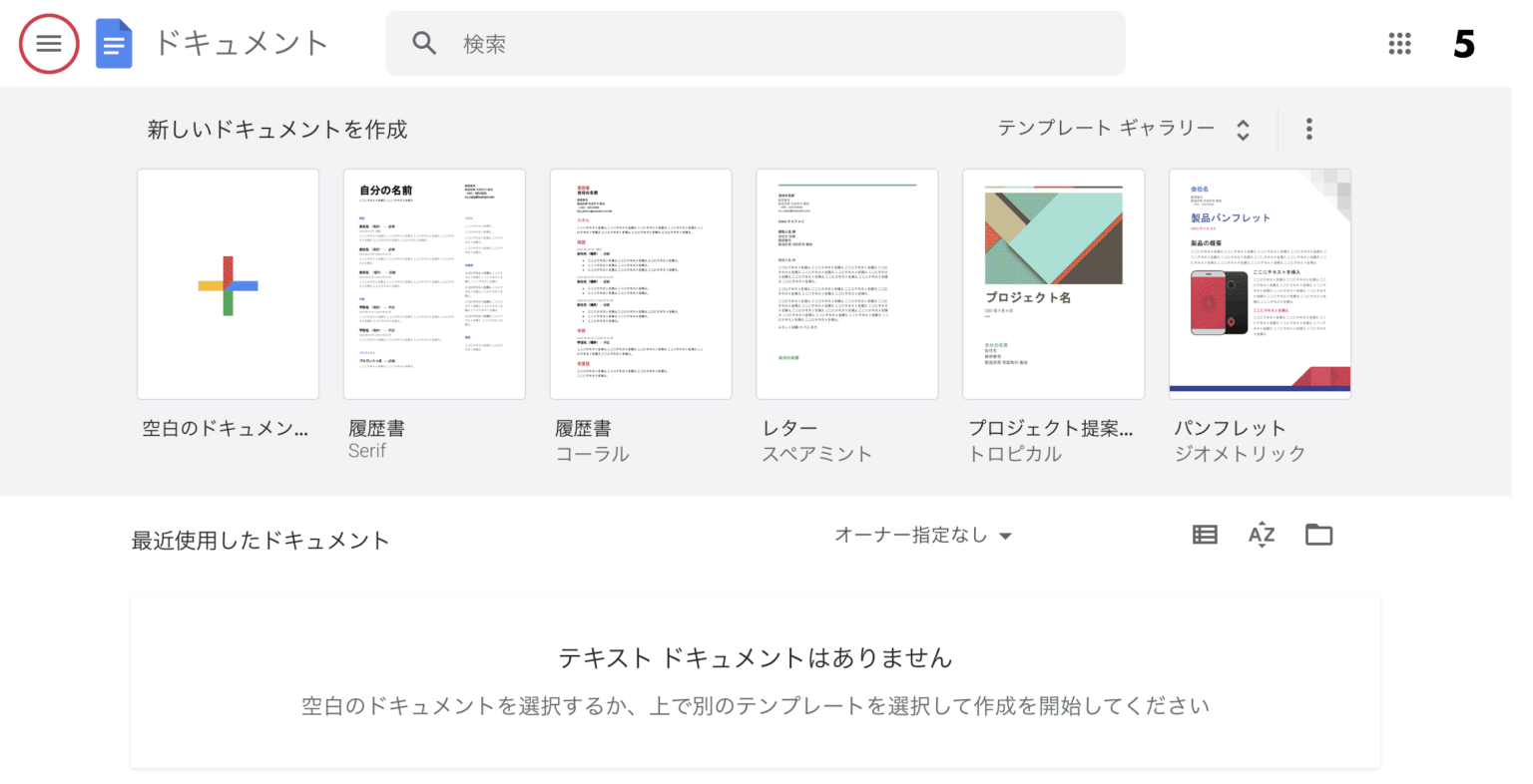This screenshot has height=784, width=1533.
Task: Switch to list view layout
Action: [1205, 535]
